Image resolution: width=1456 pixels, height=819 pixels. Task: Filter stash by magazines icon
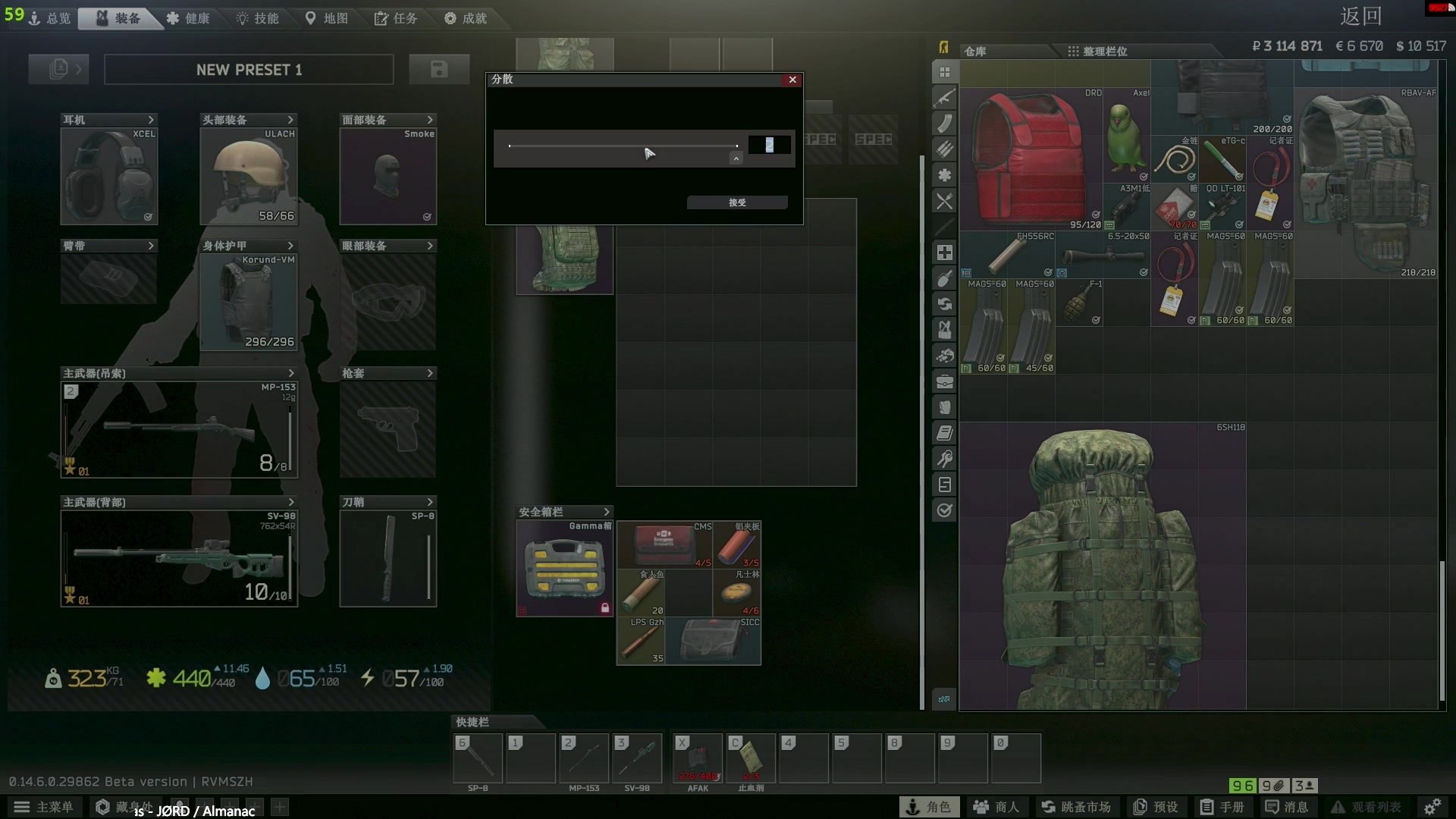[944, 124]
